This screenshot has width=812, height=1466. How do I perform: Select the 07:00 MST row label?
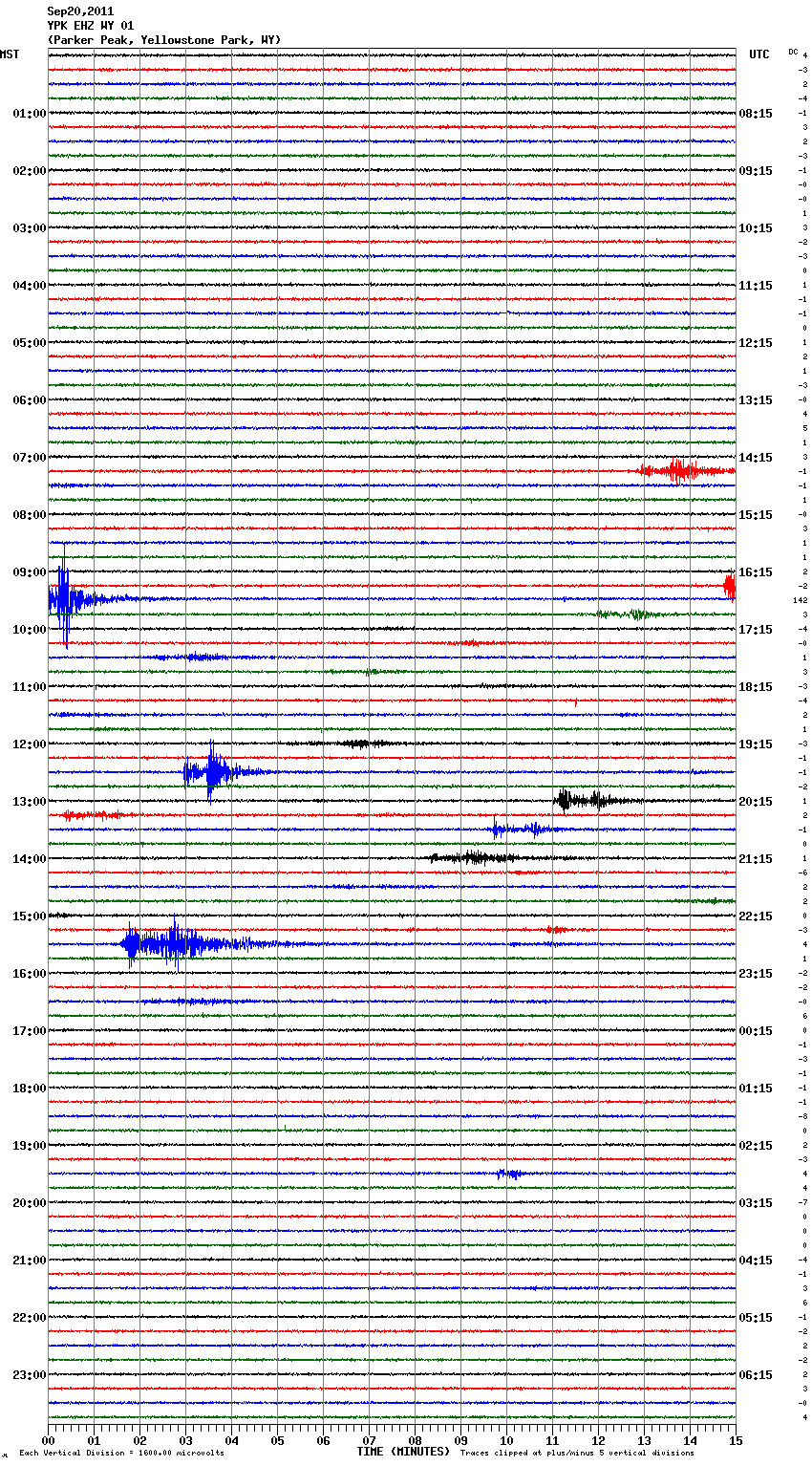pos(30,458)
